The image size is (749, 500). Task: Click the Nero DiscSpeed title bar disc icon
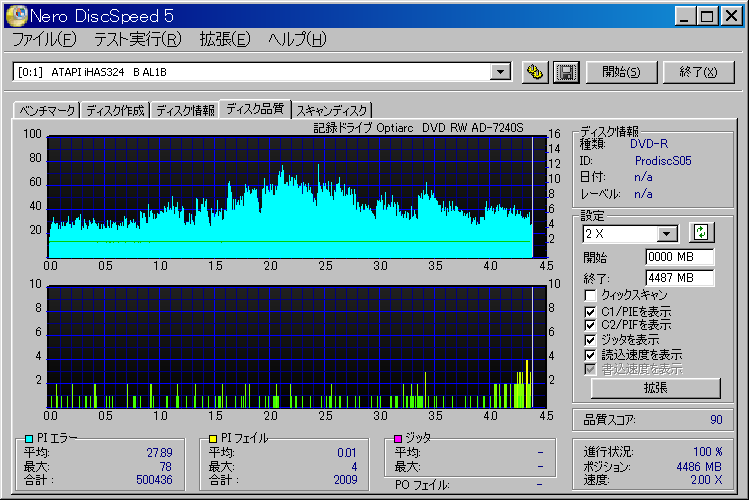coord(16,16)
